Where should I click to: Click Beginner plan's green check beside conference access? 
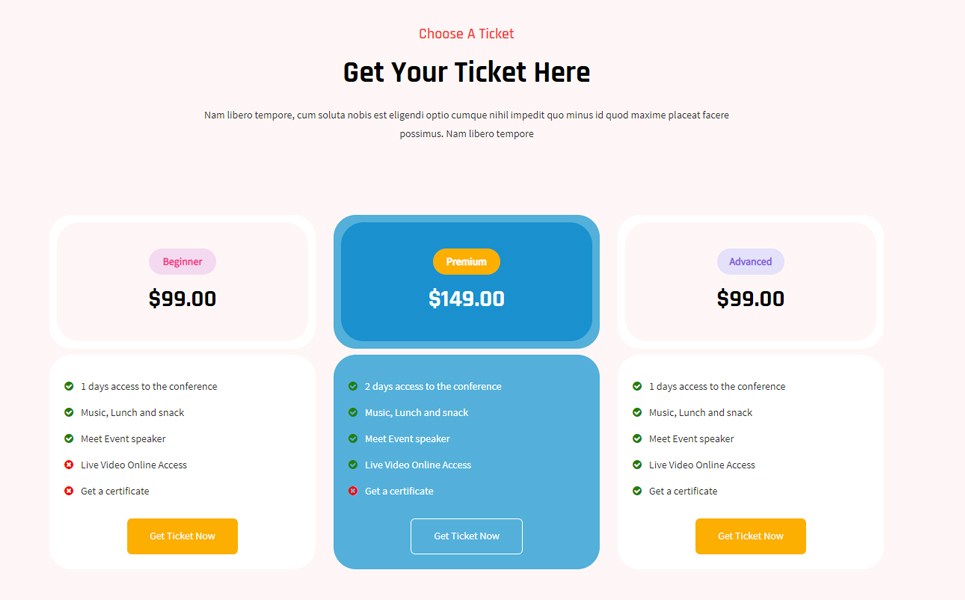pos(69,387)
